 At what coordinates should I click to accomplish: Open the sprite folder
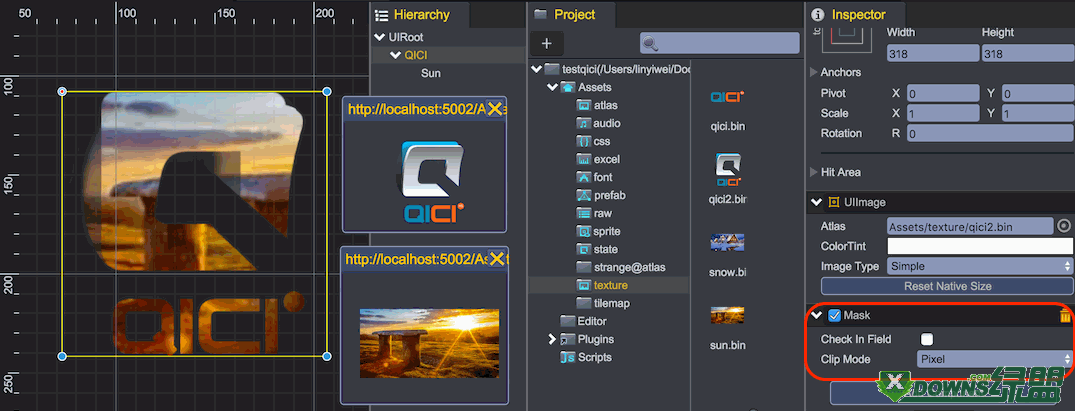(599, 231)
